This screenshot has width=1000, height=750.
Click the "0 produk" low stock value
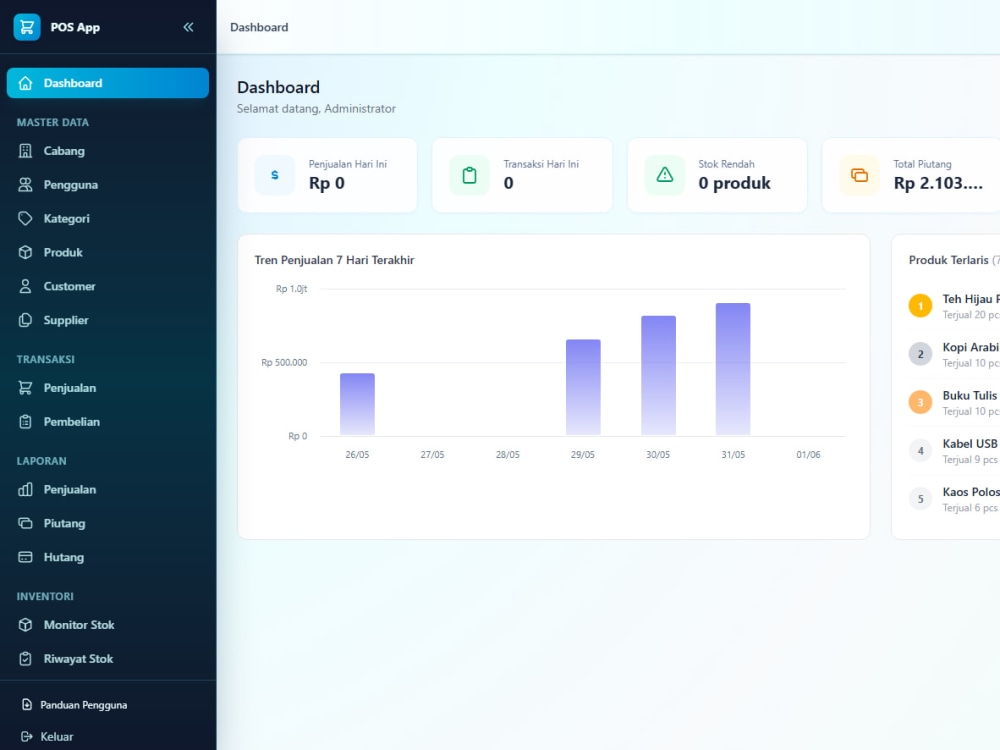[x=734, y=184]
